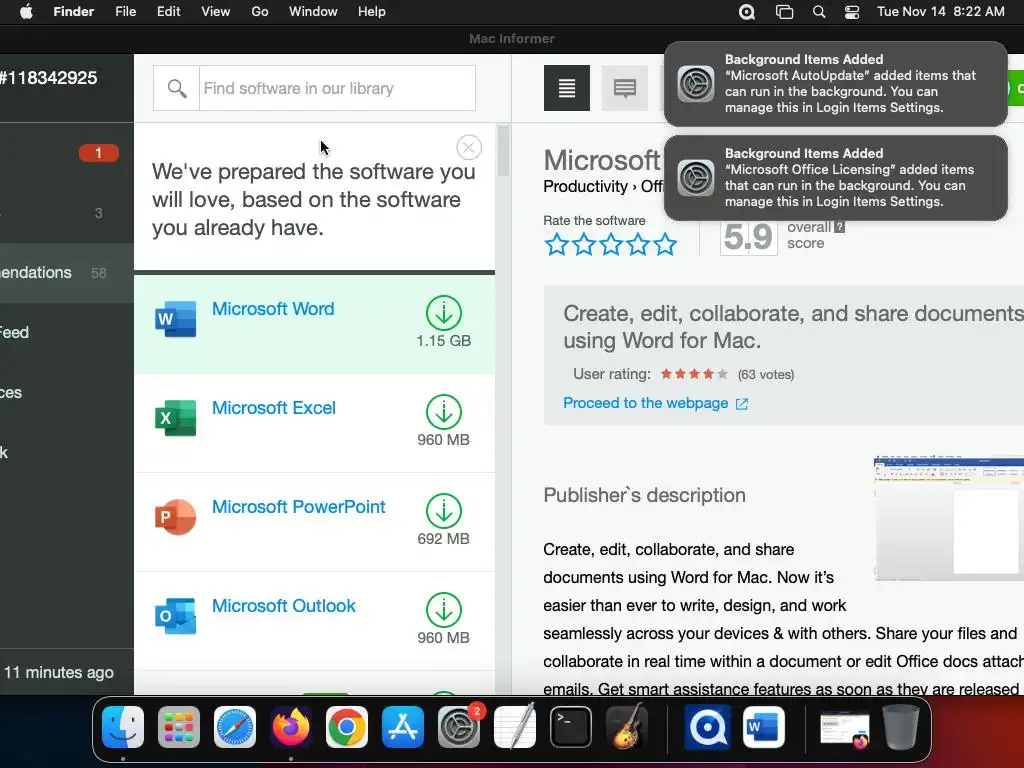The width and height of the screenshot is (1024, 768).
Task: Open TextEdit from the Dock
Action: [515, 727]
